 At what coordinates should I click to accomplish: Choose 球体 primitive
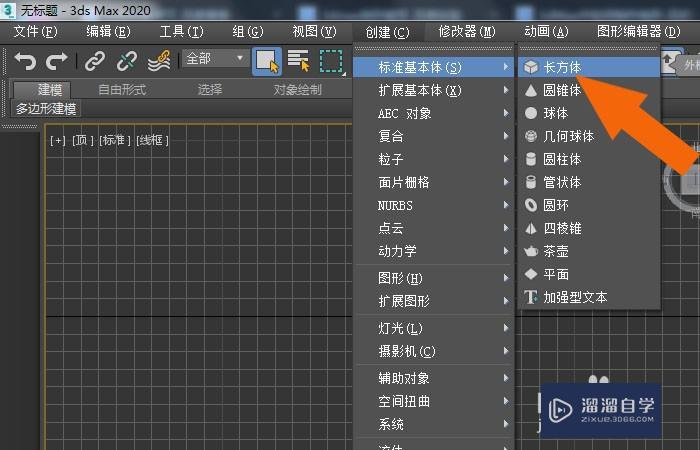click(x=589, y=113)
